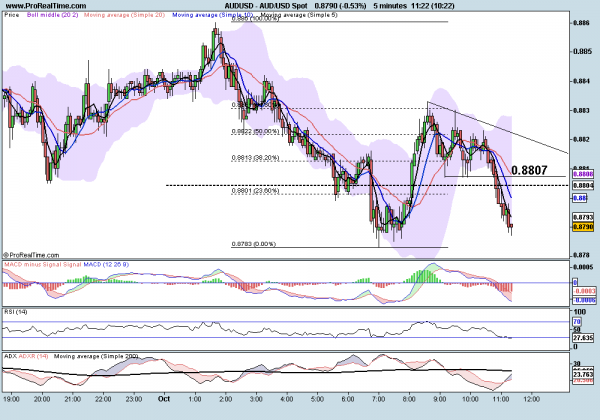Viewport: 600px width, 420px height.
Task: Click the 0.883 price axis label
Action: click(580, 110)
